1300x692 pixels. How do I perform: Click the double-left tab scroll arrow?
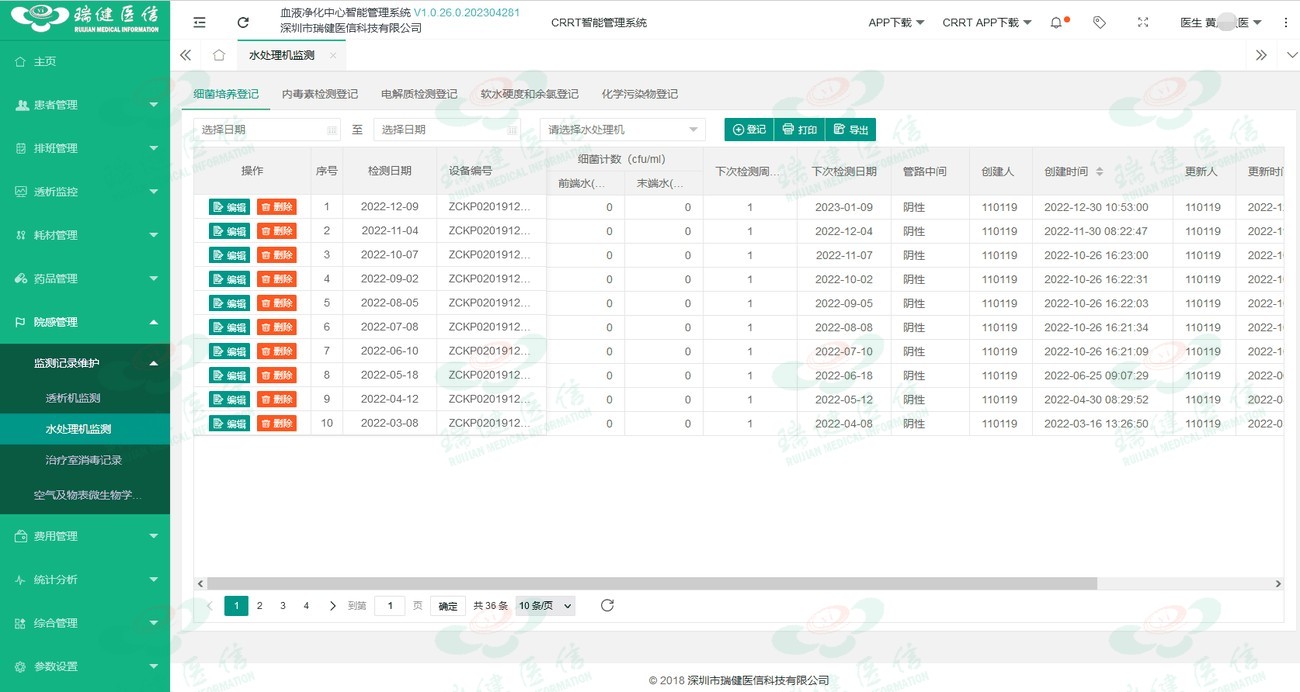pyautogui.click(x=185, y=55)
